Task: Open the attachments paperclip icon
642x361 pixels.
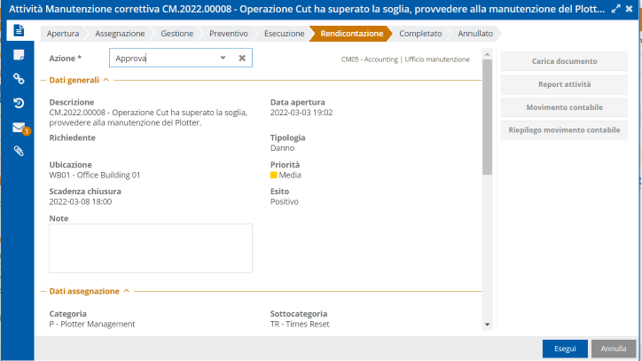Action: click(18, 151)
